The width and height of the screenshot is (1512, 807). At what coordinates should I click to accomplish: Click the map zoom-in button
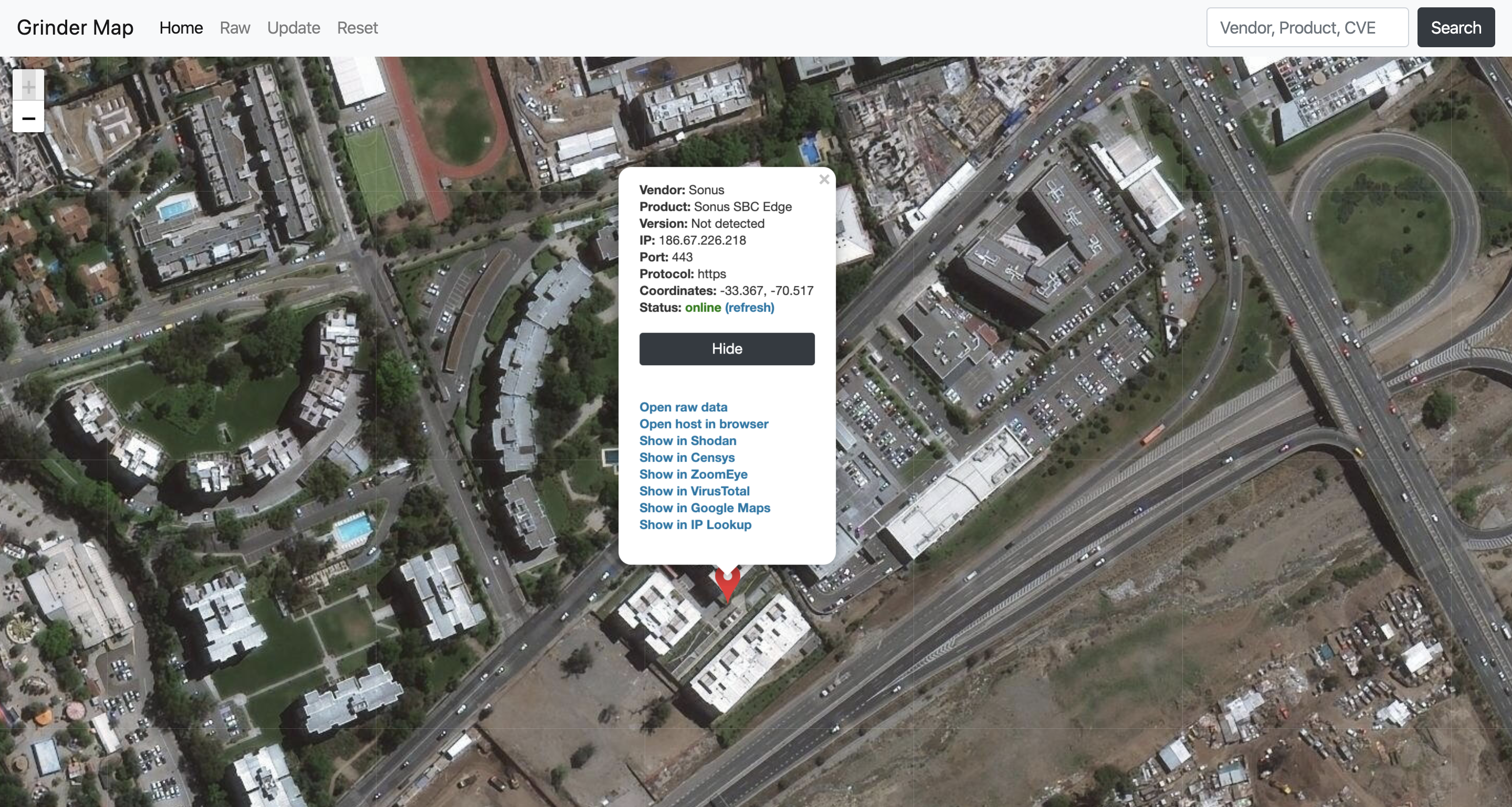(x=27, y=87)
